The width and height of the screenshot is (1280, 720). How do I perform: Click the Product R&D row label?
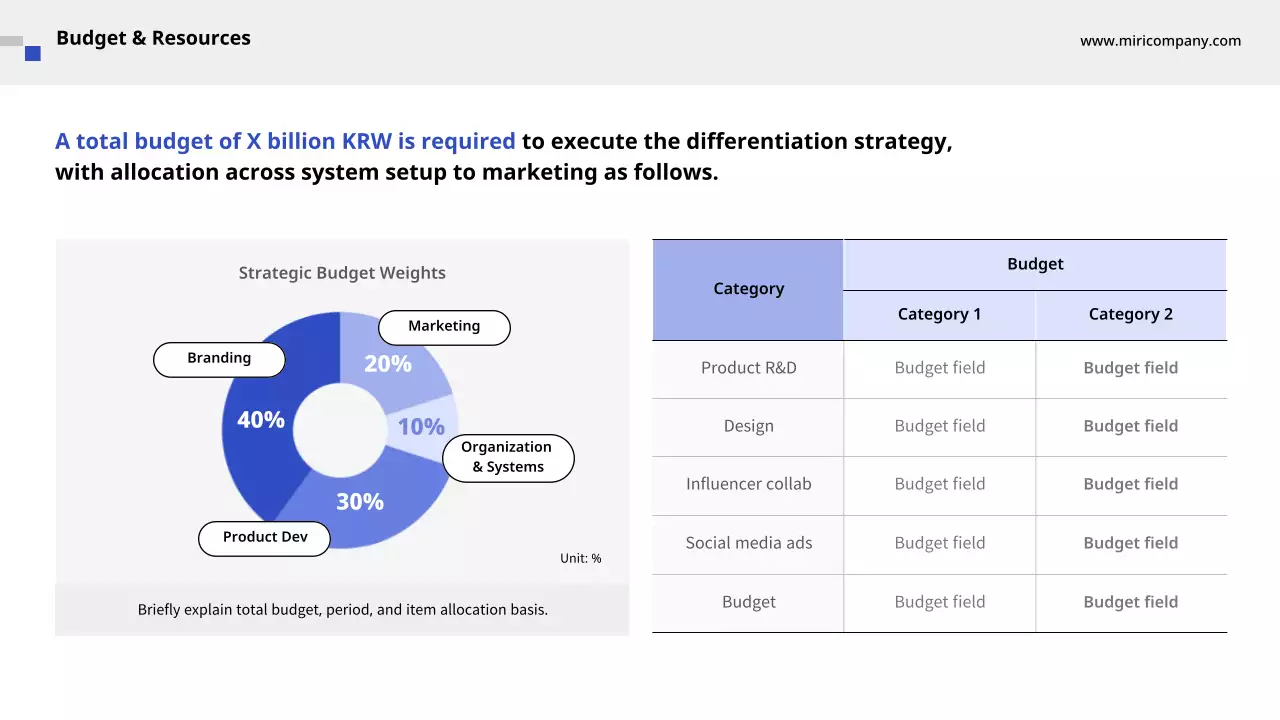pyautogui.click(x=748, y=369)
